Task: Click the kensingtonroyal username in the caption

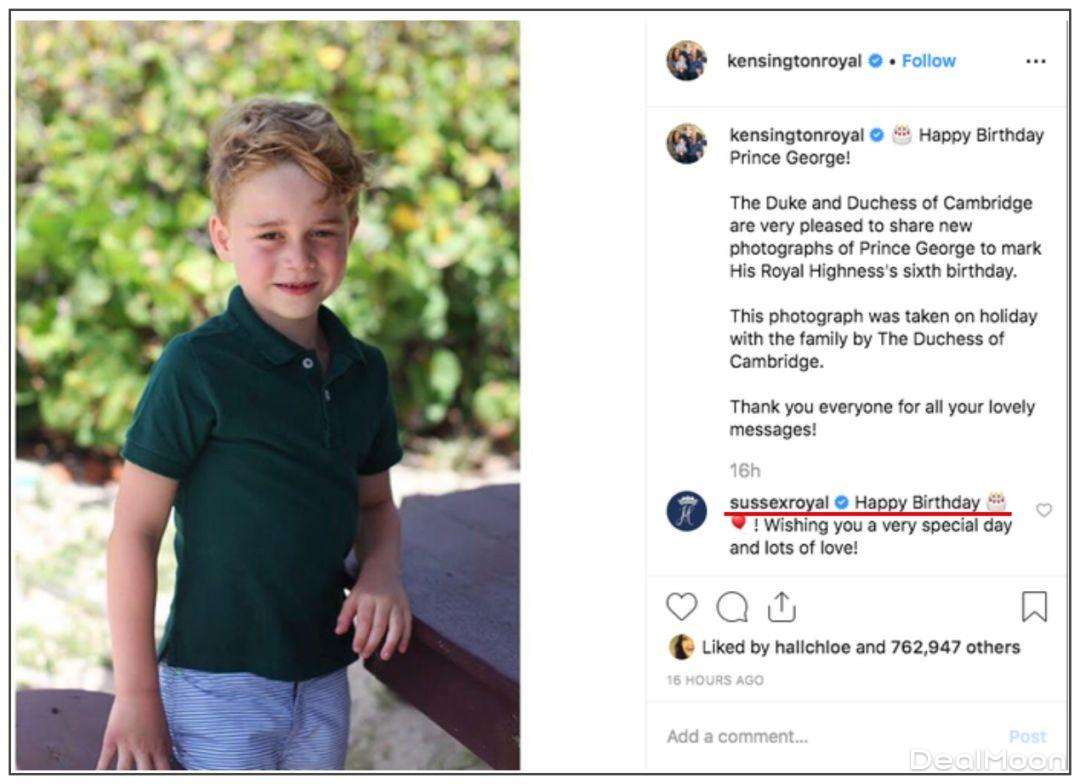Action: pyautogui.click(x=796, y=135)
